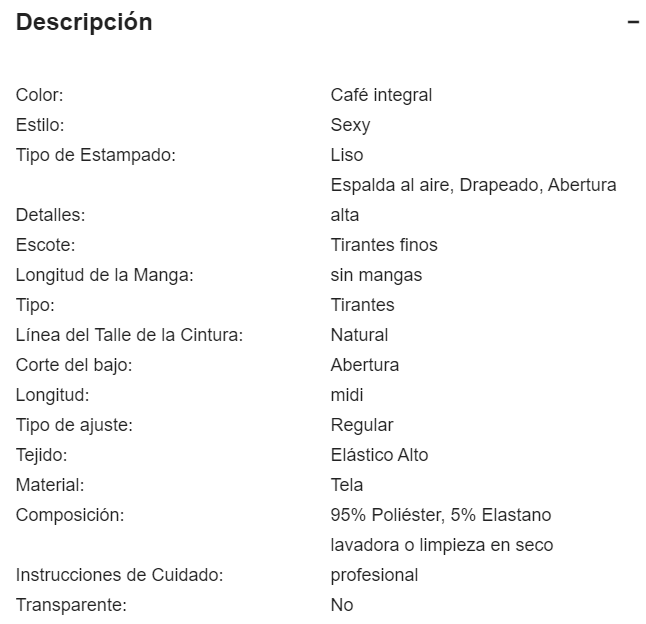Select the Liso pattern value

coord(347,155)
